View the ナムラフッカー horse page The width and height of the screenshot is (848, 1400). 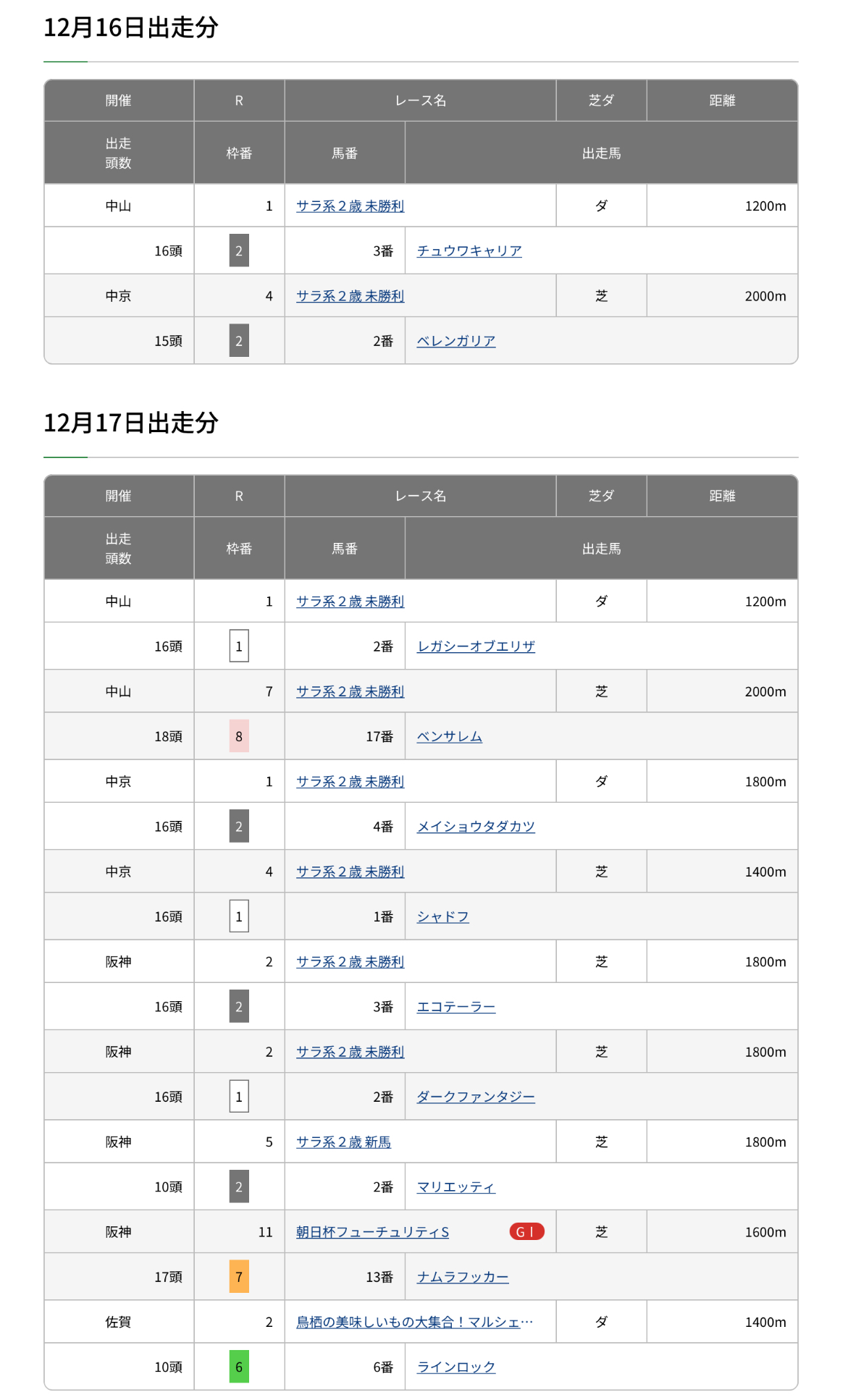[x=463, y=1277]
